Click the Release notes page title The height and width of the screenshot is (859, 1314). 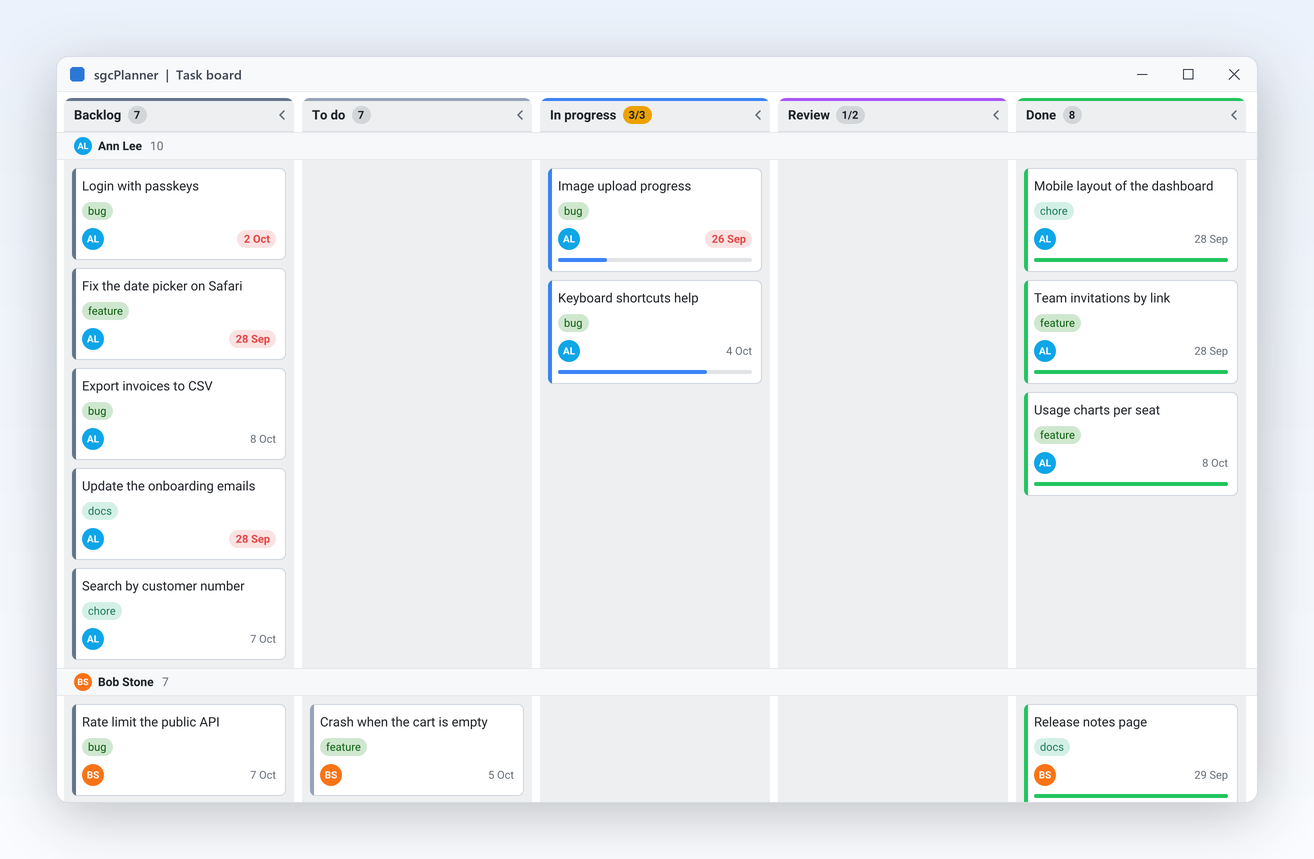coord(1090,722)
